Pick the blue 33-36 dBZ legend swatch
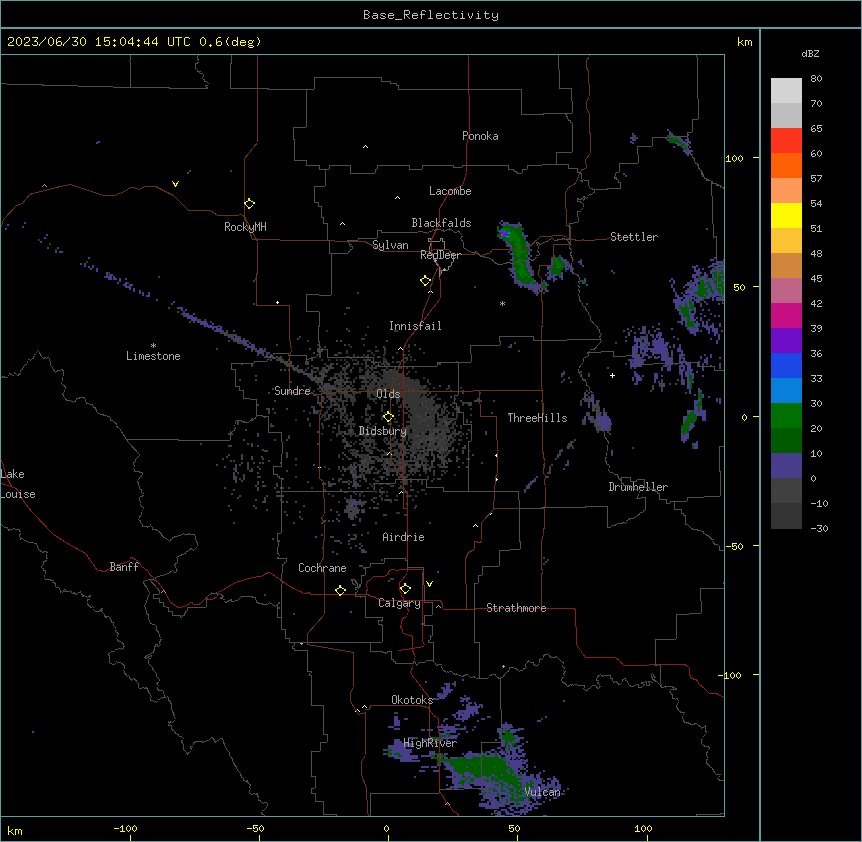 pos(786,365)
